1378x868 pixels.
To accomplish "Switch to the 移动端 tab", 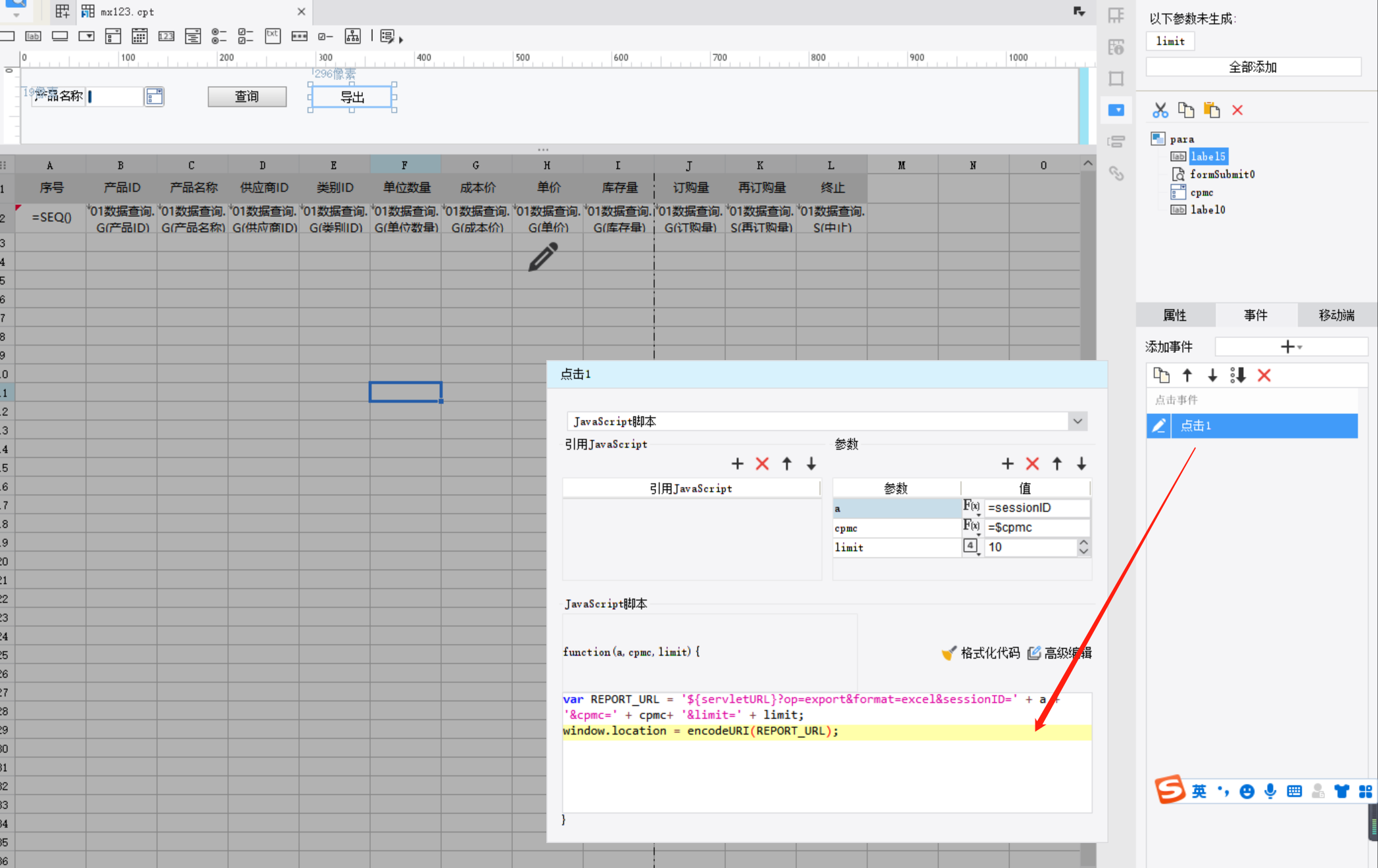I will click(1337, 315).
